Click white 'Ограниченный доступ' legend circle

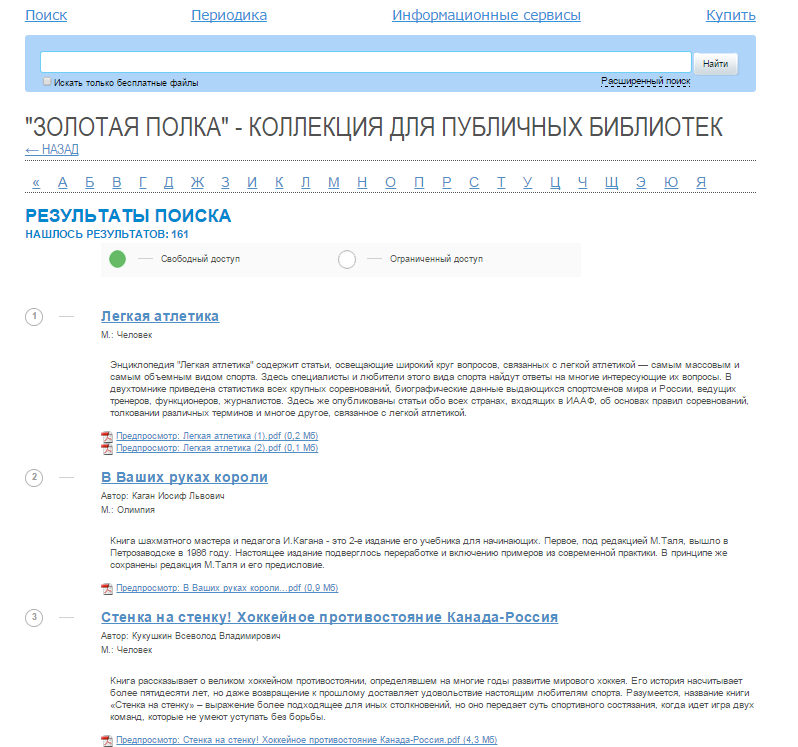347,259
